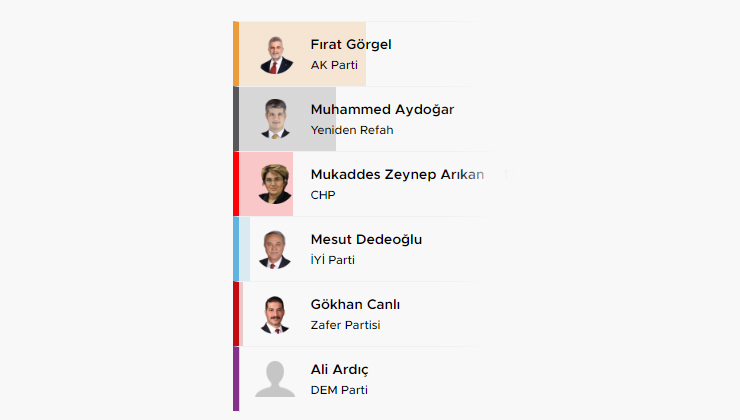This screenshot has width=740, height=420.
Task: Click the orange AK Parti color bar
Action: (x=236, y=54)
